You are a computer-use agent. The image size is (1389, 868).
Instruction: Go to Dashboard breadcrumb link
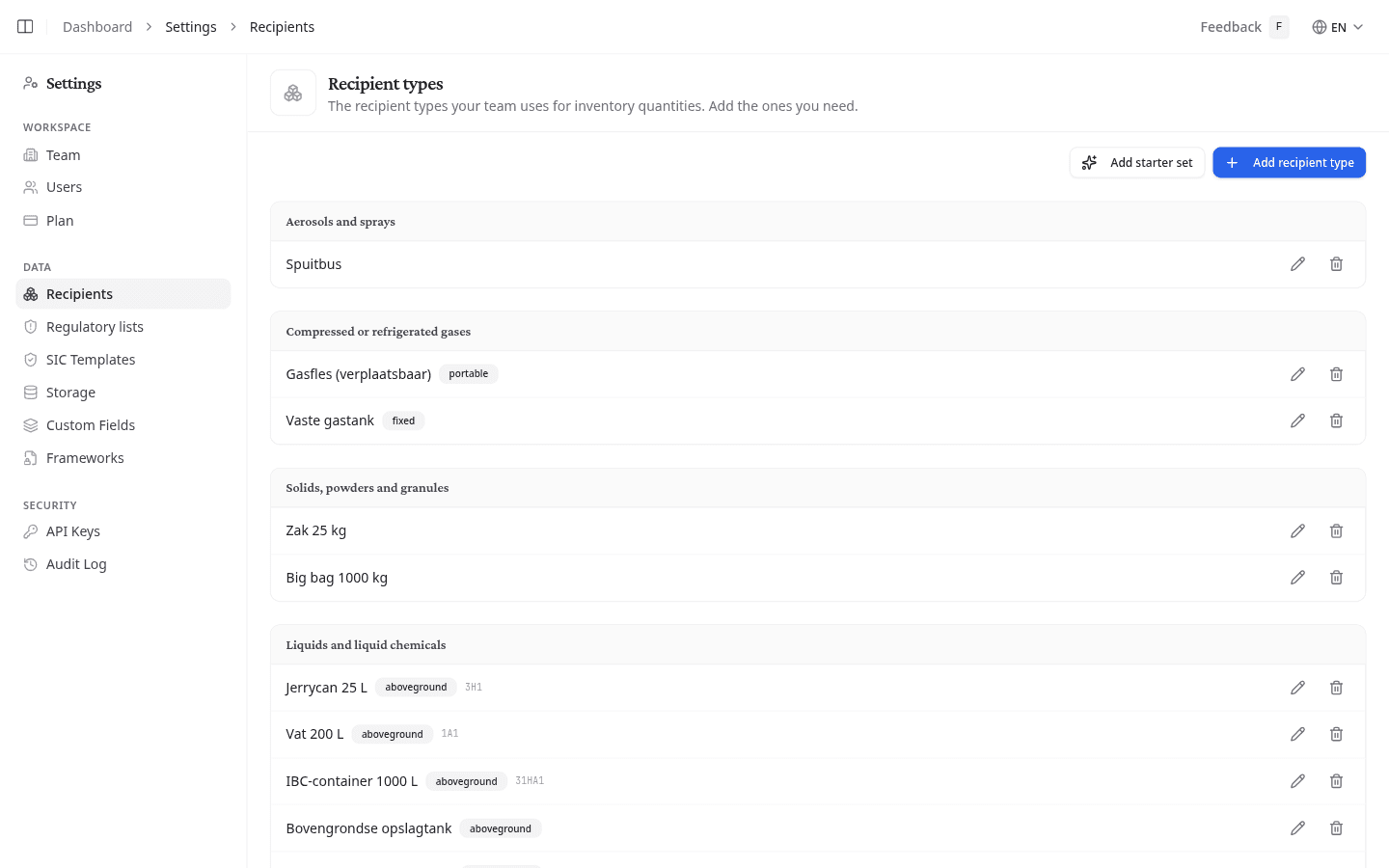97,27
